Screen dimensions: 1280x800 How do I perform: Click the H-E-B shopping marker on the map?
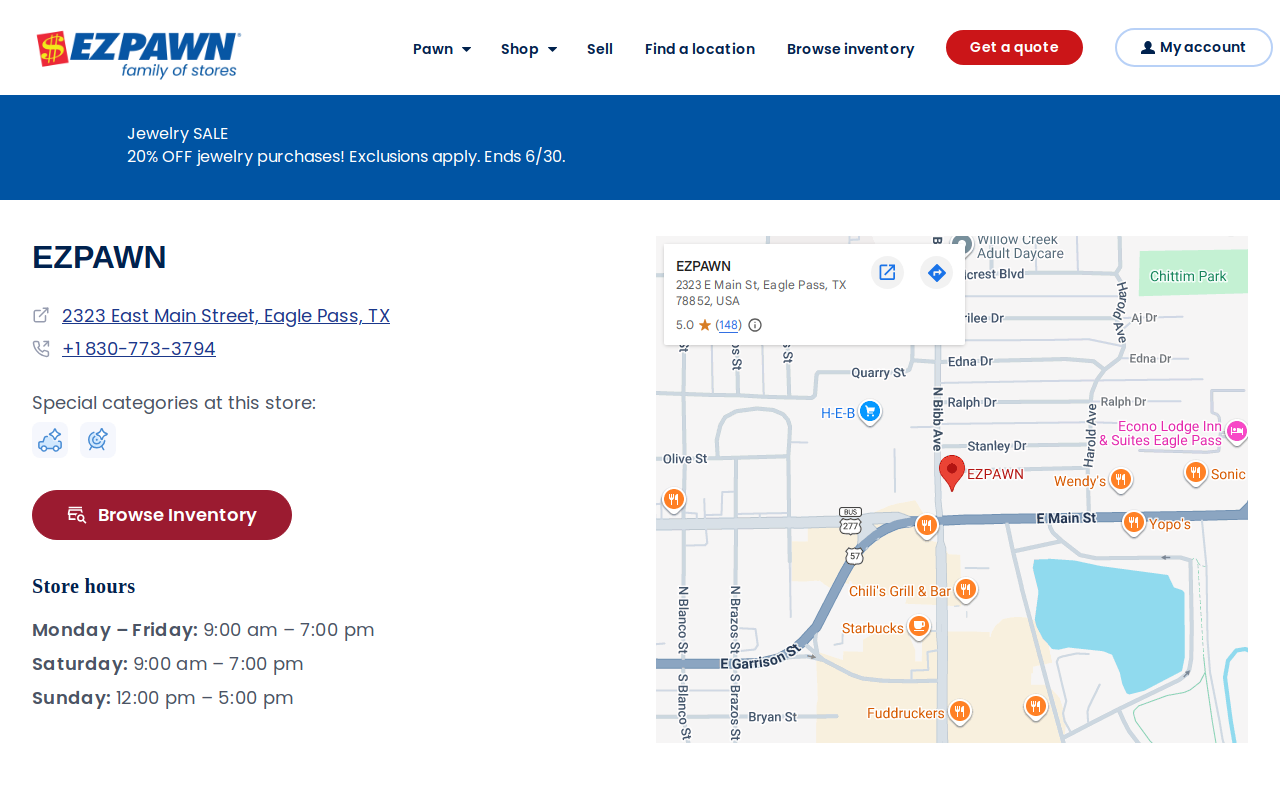pos(870,411)
